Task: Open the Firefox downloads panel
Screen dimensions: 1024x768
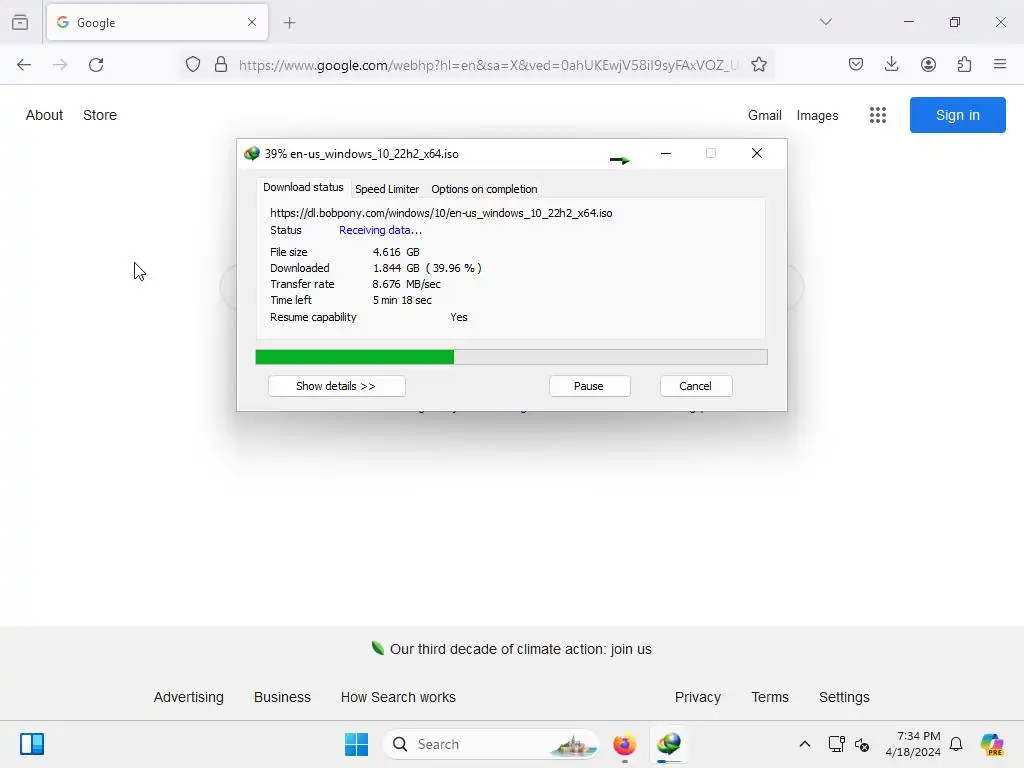Action: coord(891,64)
